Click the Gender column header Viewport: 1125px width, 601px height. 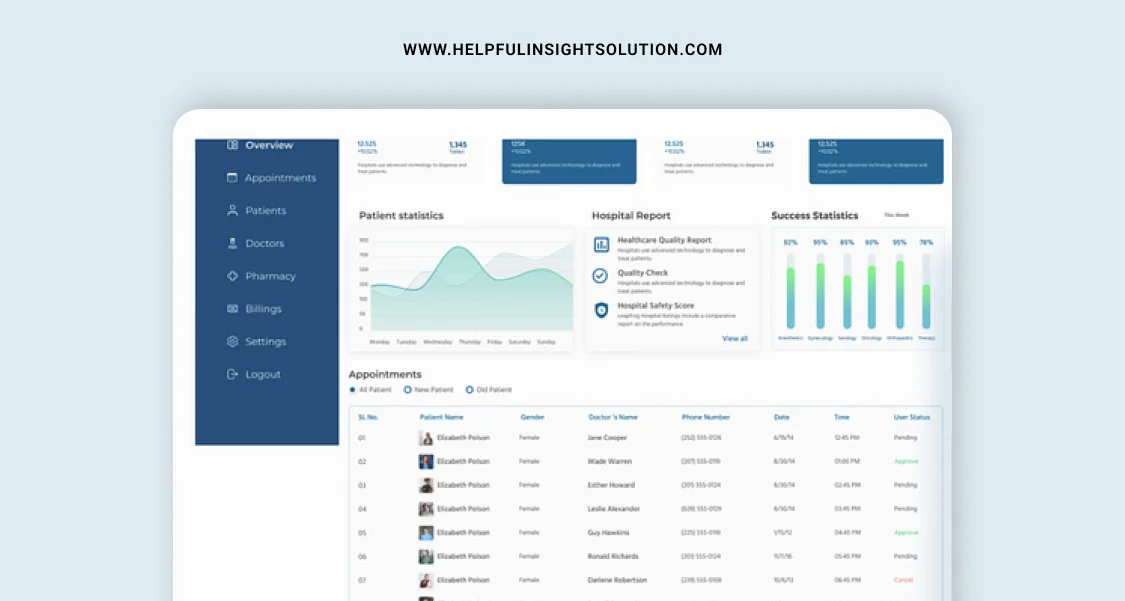coord(532,417)
